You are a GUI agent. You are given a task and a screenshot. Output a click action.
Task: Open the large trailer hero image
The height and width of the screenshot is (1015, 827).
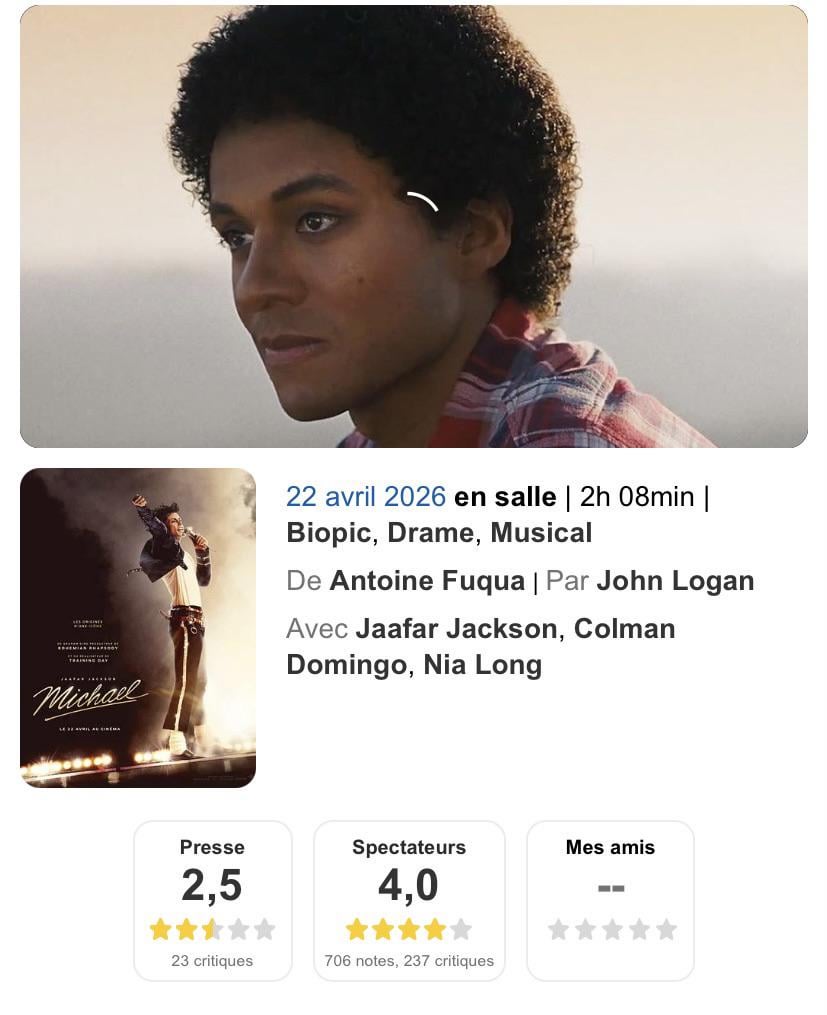(x=414, y=226)
